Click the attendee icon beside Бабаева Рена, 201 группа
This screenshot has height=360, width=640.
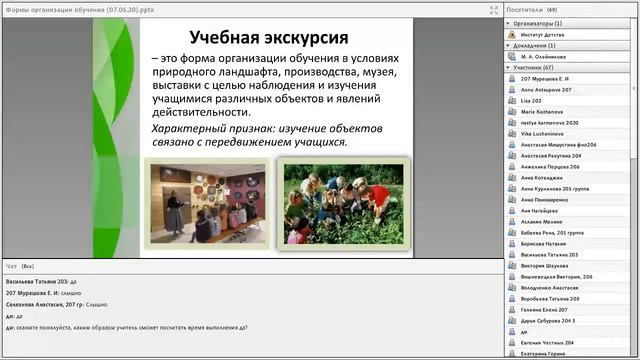tap(512, 233)
